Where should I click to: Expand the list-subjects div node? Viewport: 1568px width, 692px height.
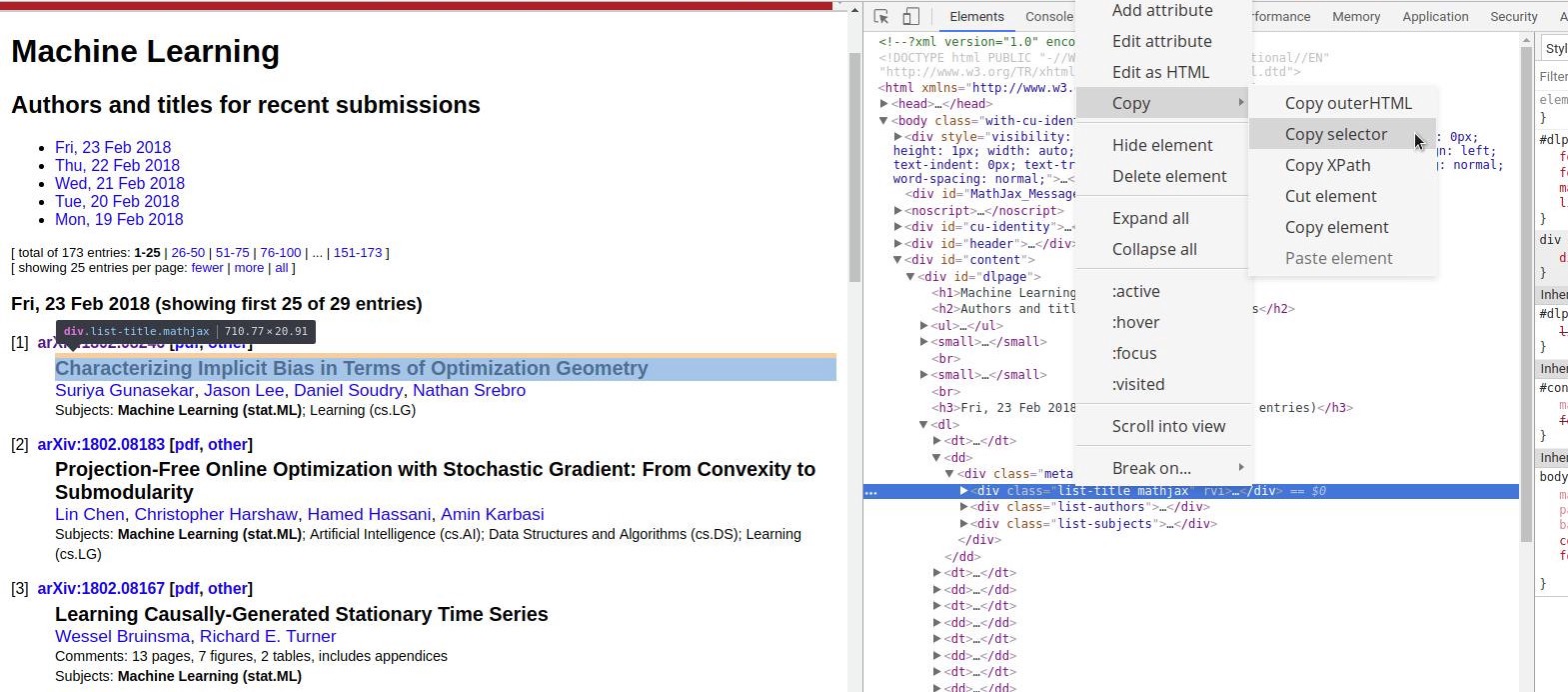(x=963, y=524)
